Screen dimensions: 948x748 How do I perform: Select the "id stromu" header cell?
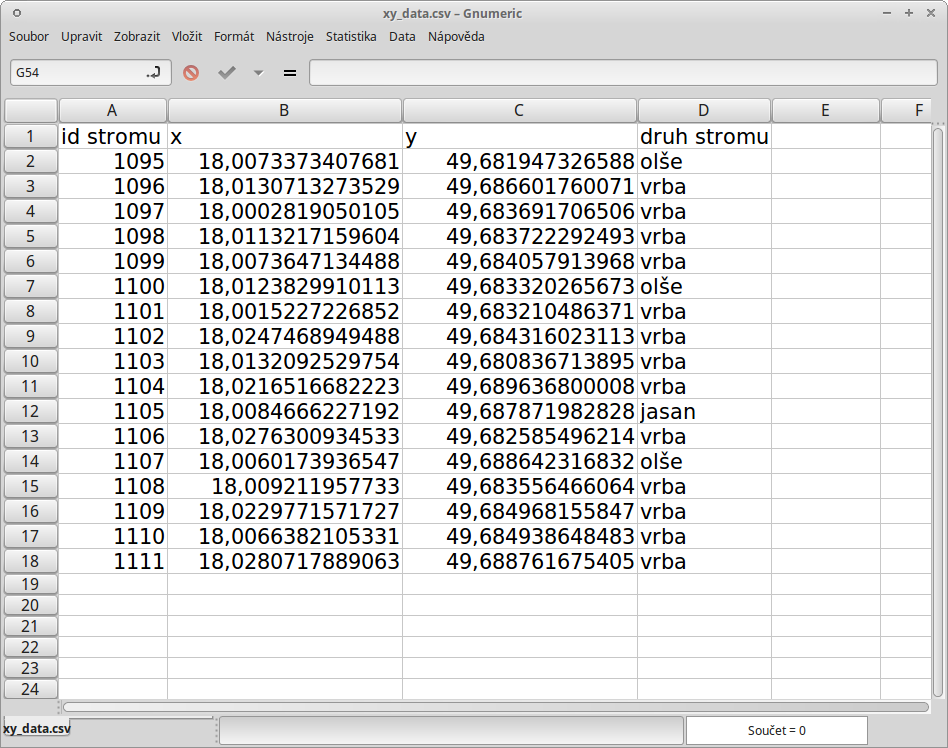(x=112, y=136)
